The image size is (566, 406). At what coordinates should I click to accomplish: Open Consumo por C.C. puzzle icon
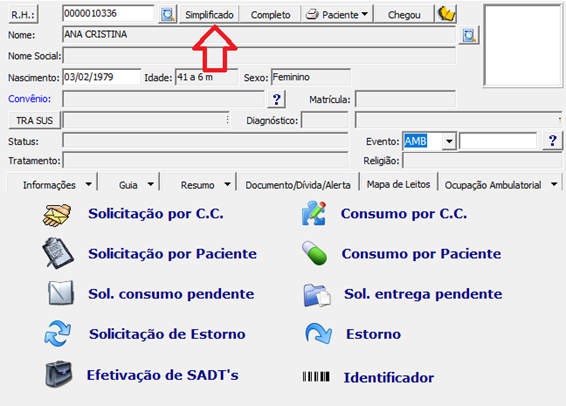pos(313,214)
